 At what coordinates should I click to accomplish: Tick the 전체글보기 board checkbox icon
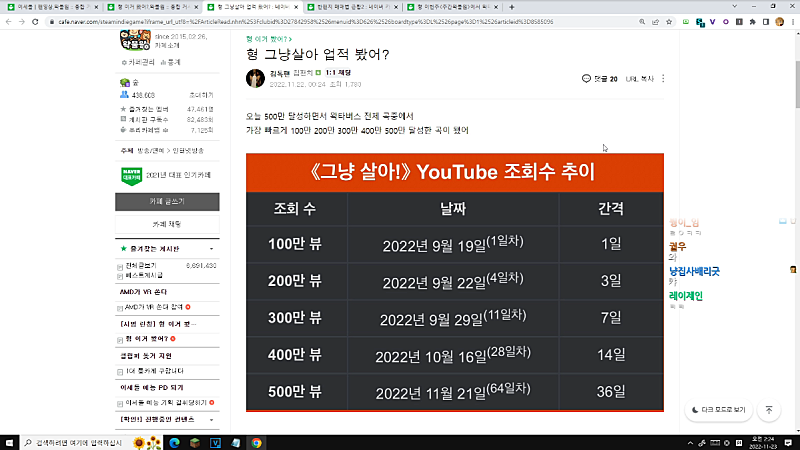click(119, 265)
